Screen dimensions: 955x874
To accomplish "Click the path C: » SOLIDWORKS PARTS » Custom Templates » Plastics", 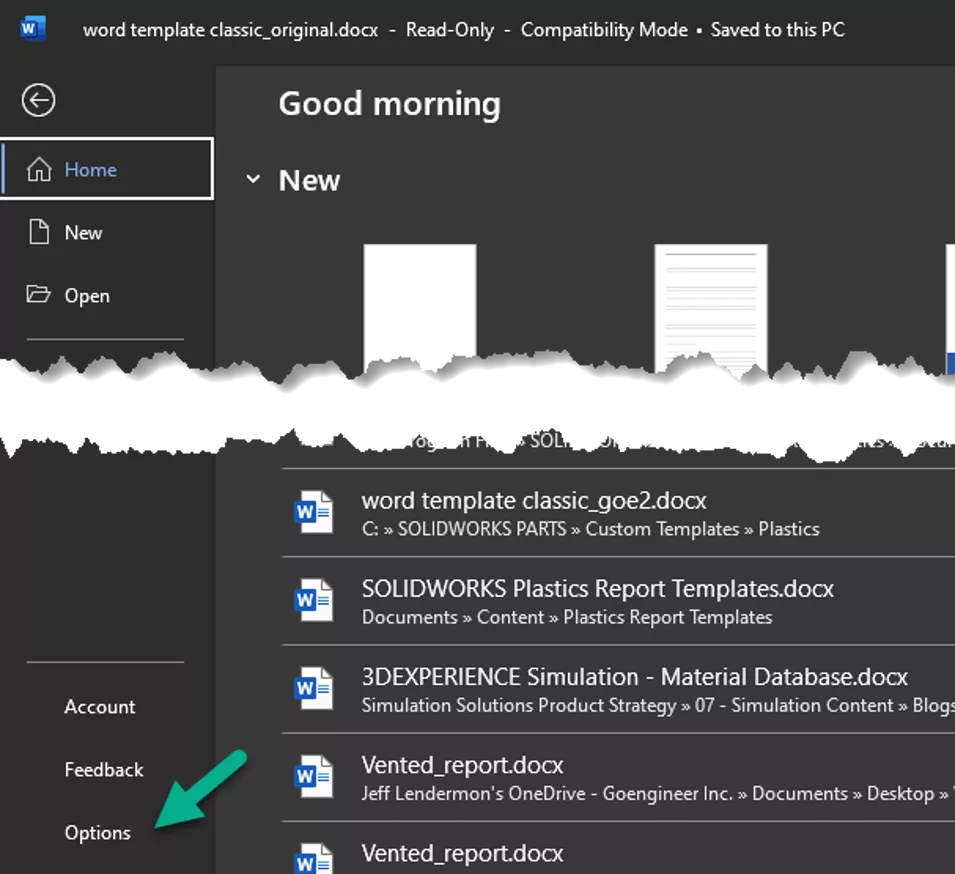I will pyautogui.click(x=590, y=529).
